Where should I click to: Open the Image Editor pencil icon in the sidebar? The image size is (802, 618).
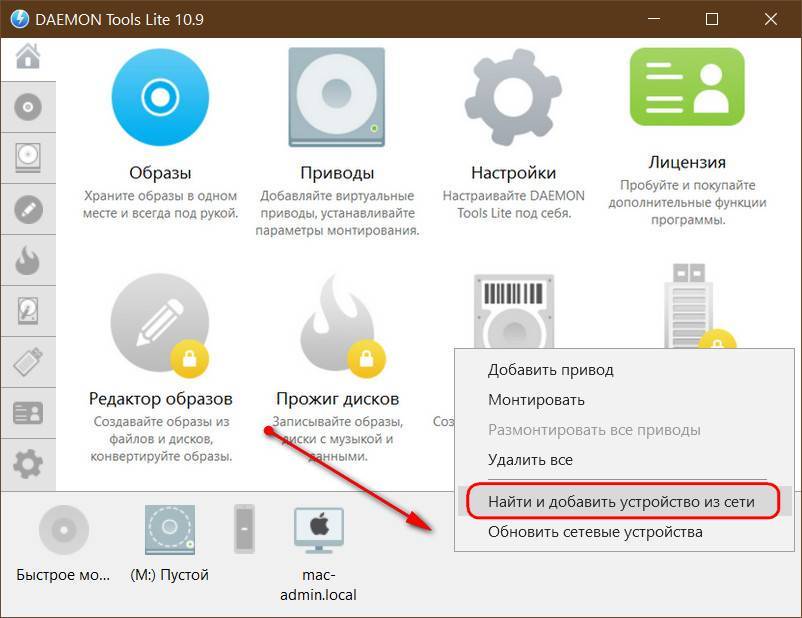28,209
